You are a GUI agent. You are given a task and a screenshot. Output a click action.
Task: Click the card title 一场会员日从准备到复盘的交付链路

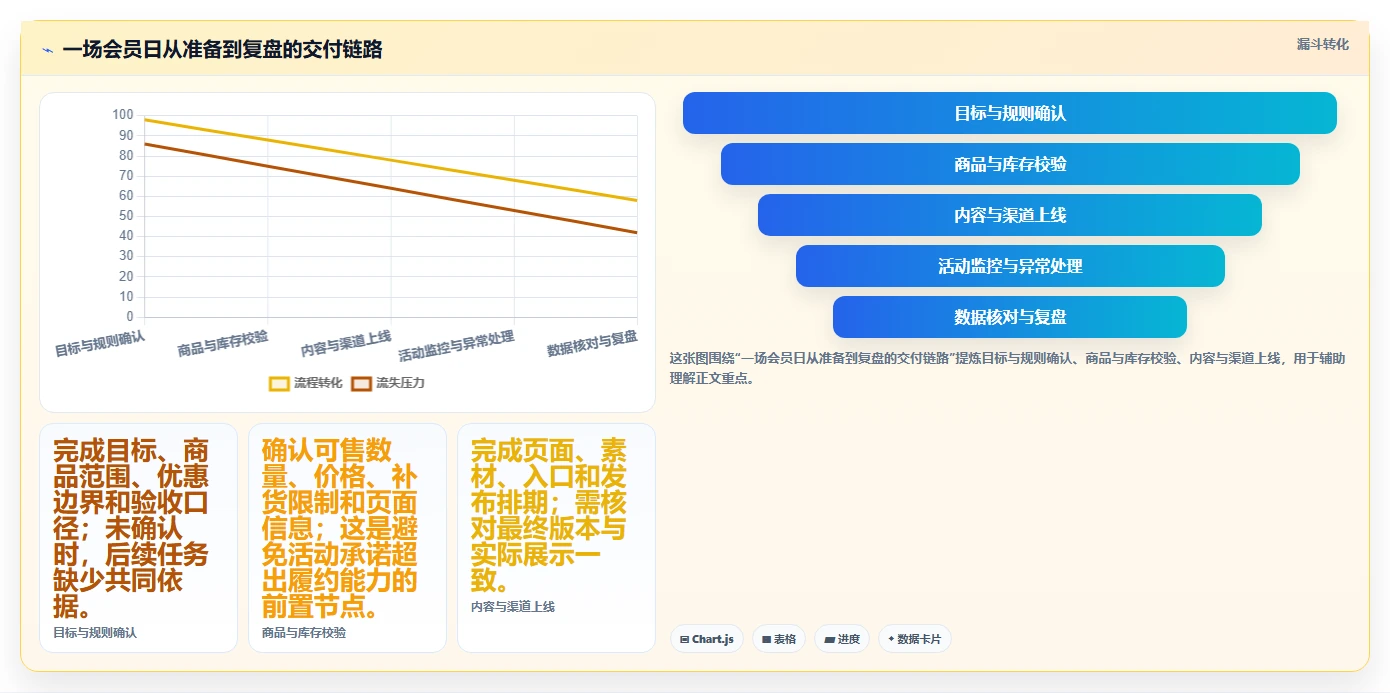point(222,49)
